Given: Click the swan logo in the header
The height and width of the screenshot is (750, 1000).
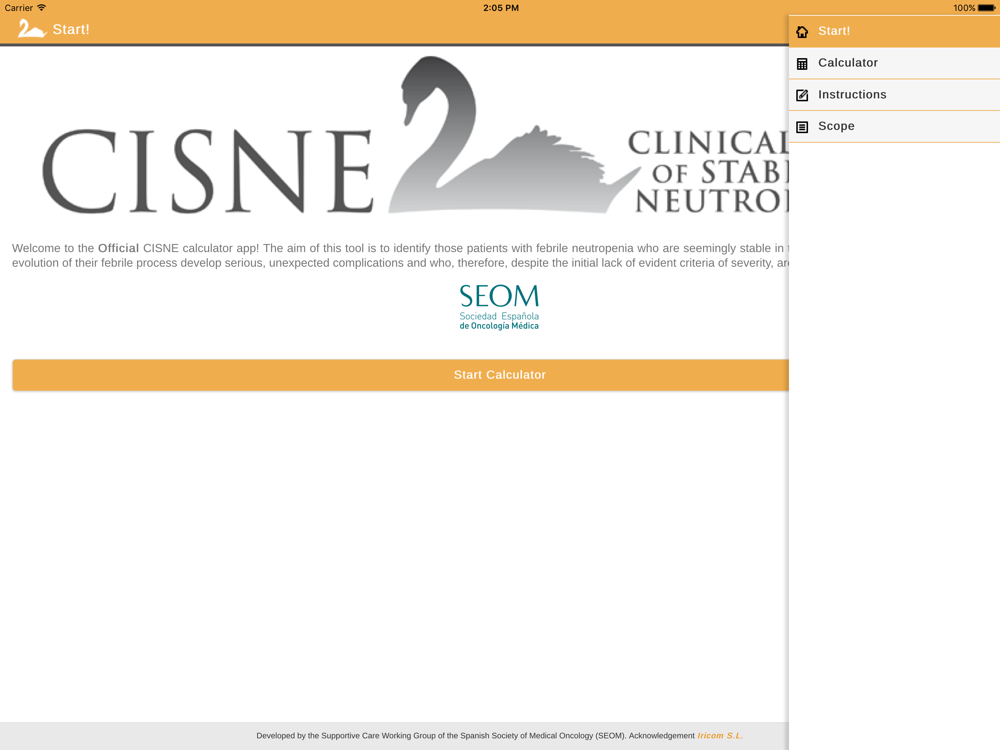Looking at the screenshot, I should click(x=31, y=29).
